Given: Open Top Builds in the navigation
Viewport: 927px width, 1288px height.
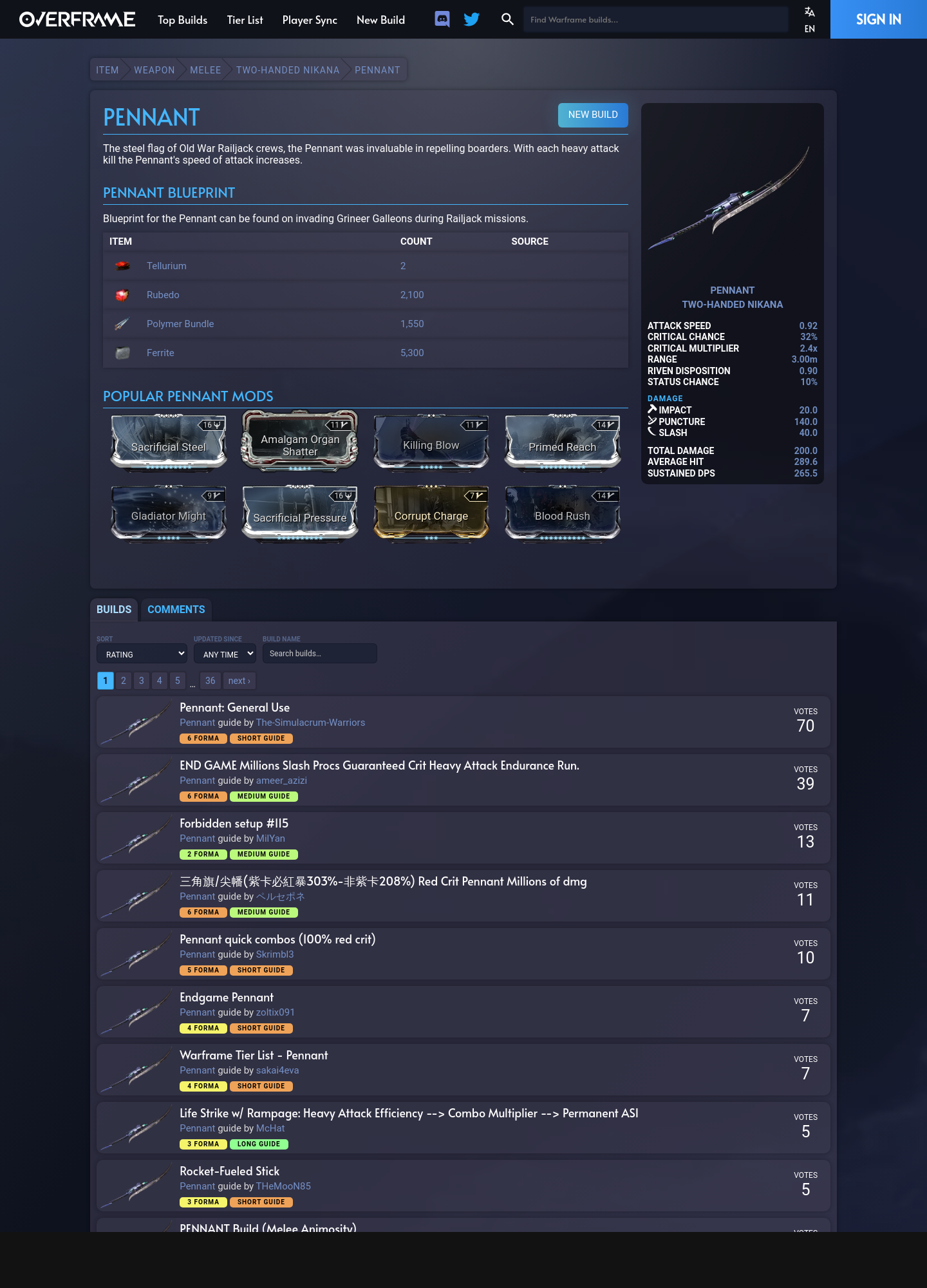Looking at the screenshot, I should (183, 20).
